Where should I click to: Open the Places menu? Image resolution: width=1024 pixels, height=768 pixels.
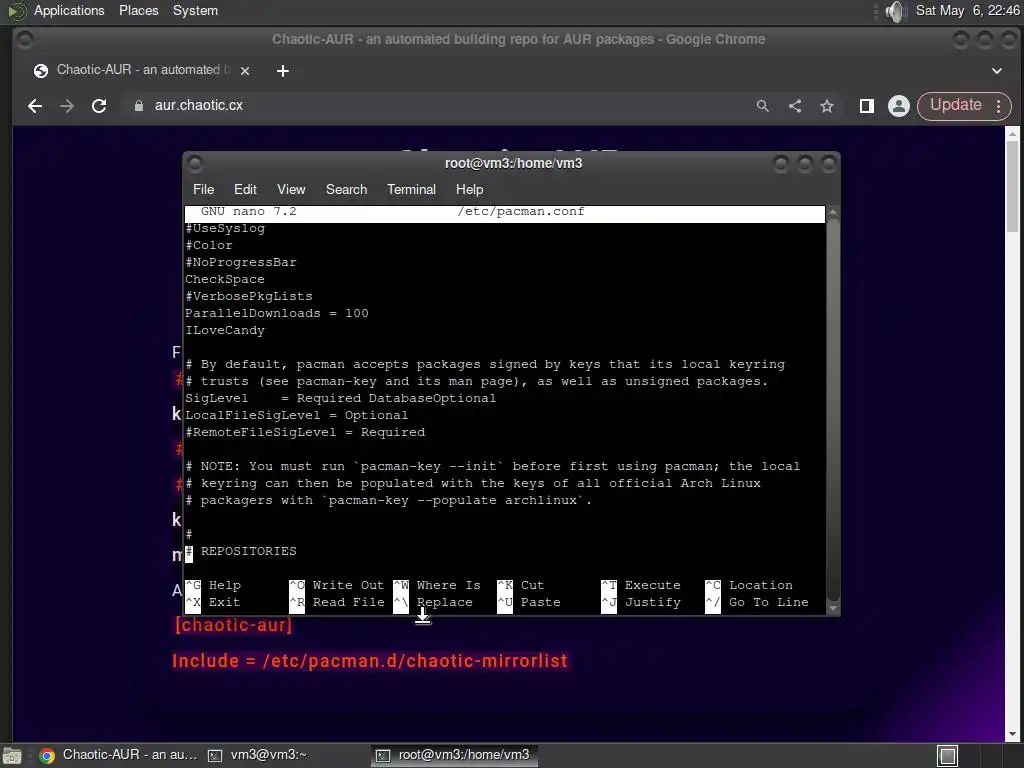coord(138,10)
